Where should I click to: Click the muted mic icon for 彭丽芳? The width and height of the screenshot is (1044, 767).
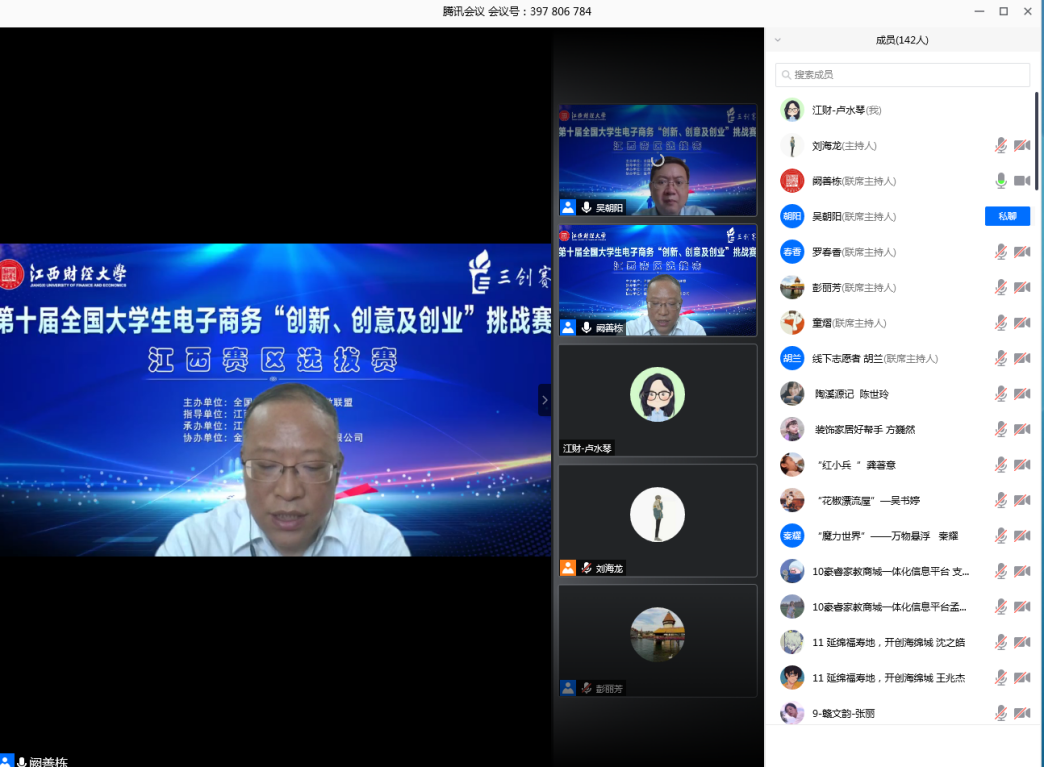click(x=1001, y=287)
